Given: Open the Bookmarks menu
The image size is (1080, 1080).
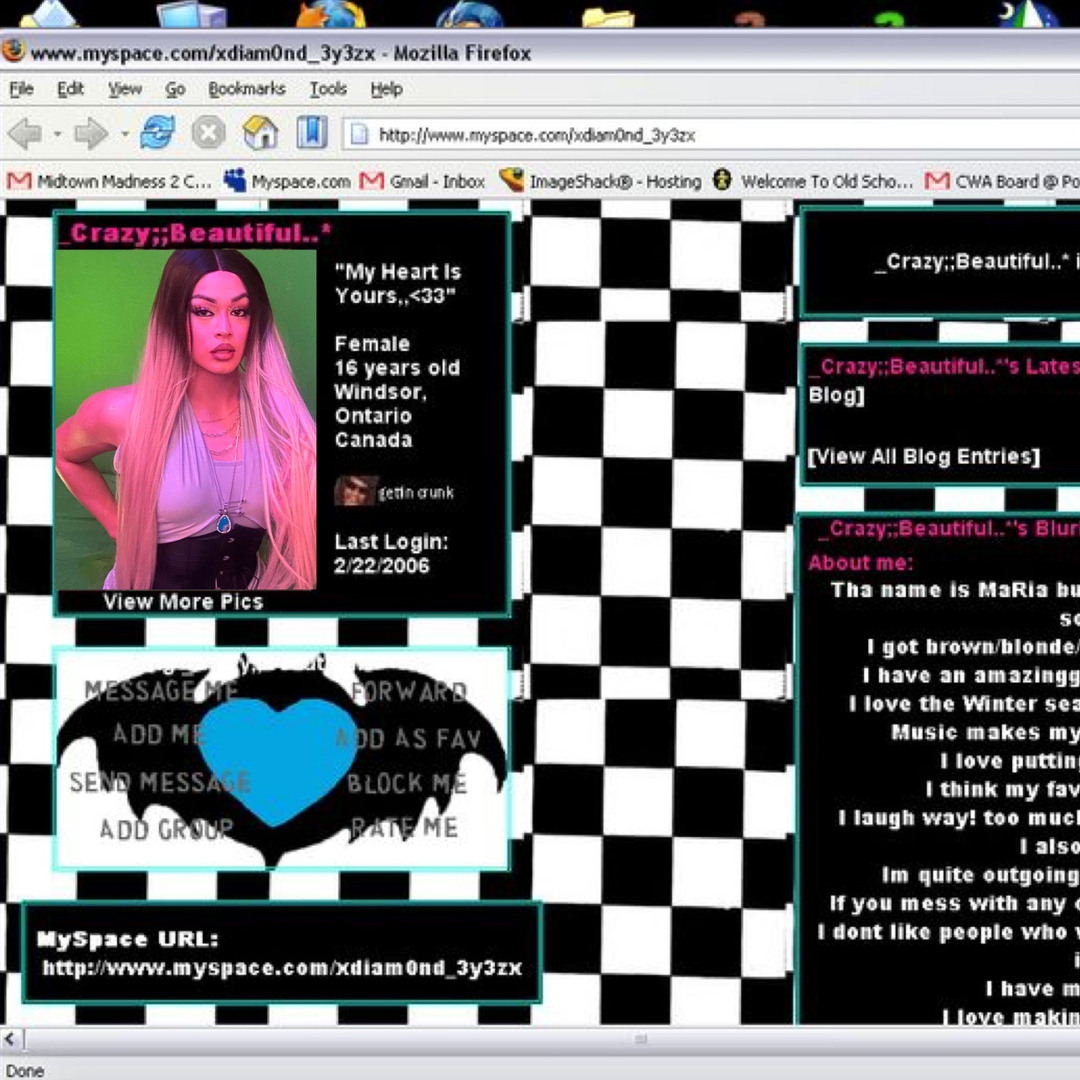Looking at the screenshot, I should click(x=246, y=89).
